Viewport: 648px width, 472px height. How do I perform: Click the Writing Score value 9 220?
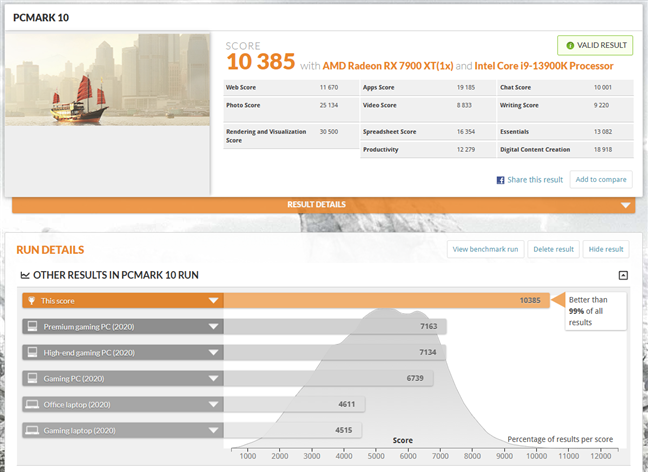(x=601, y=105)
